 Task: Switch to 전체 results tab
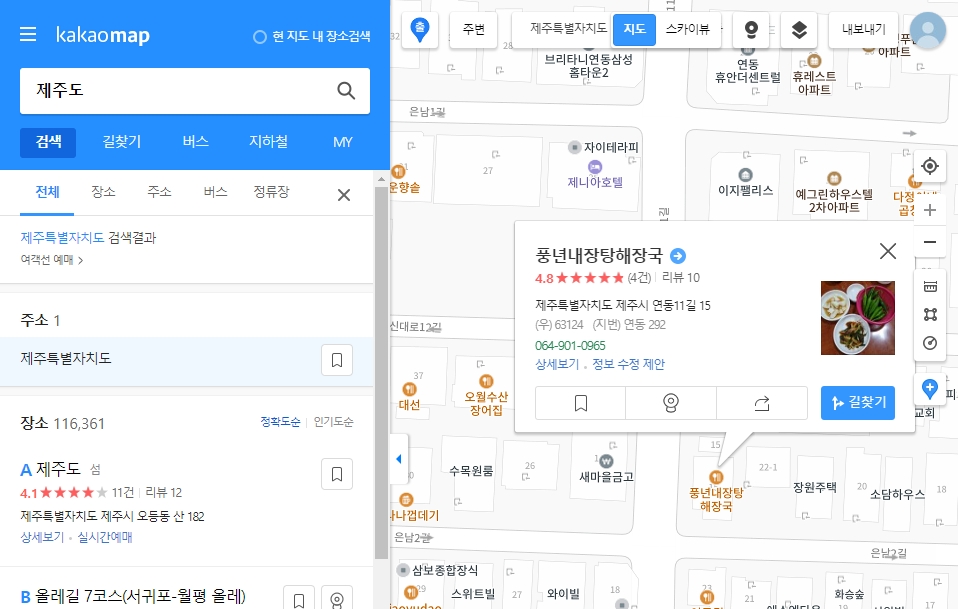point(47,192)
